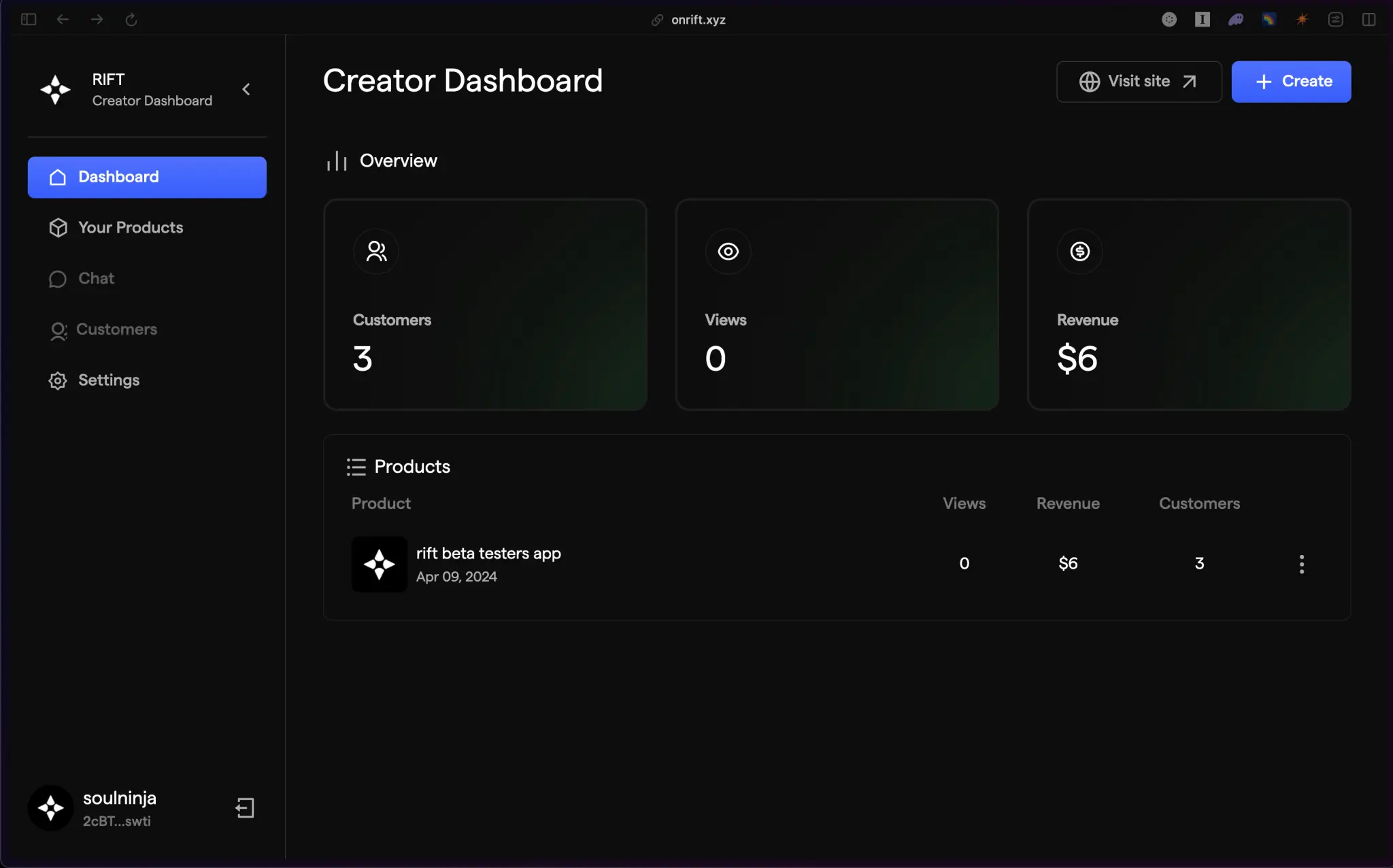Open Settings from the sidebar
Image resolution: width=1393 pixels, height=868 pixels.
point(108,380)
